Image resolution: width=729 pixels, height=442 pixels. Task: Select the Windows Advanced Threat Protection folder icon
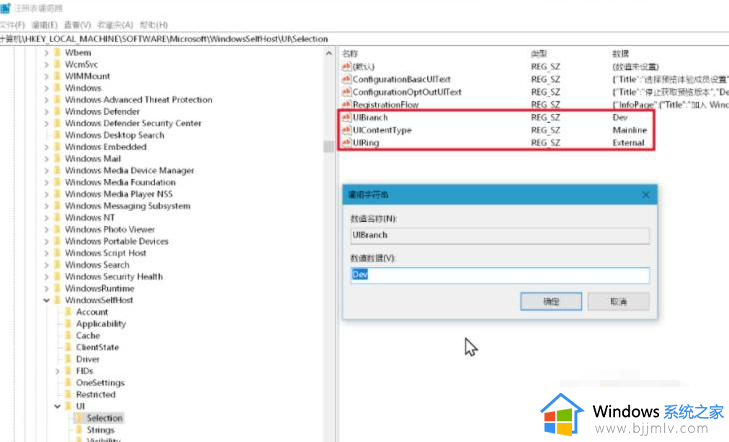click(x=58, y=100)
